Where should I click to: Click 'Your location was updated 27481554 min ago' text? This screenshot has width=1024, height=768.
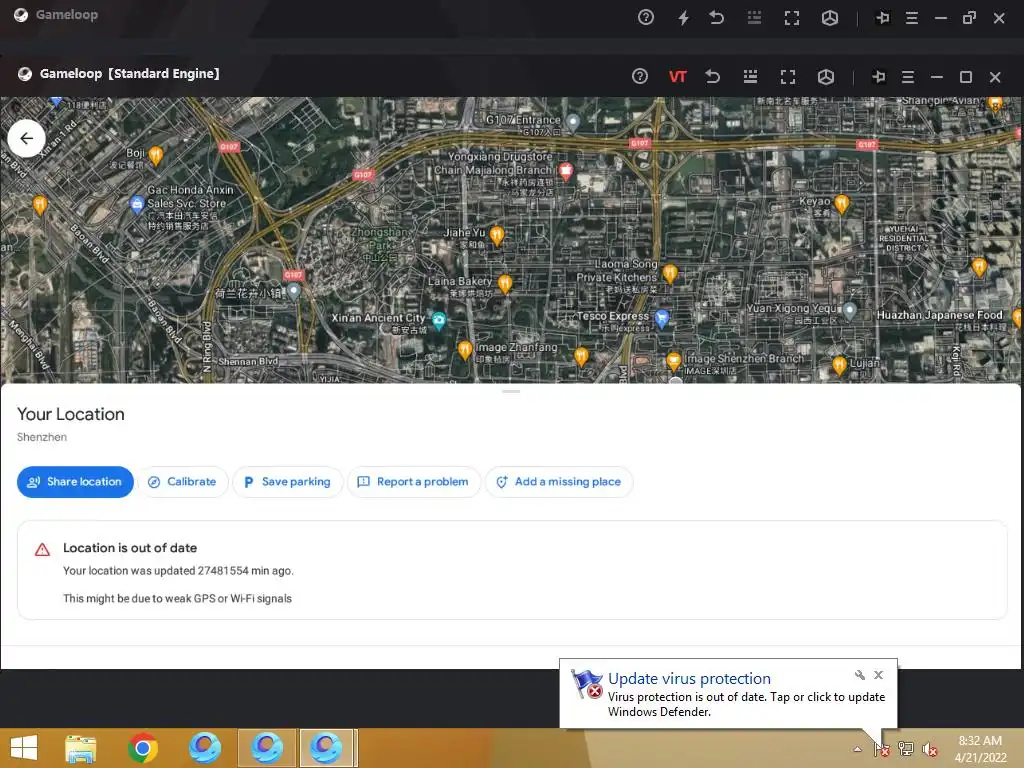pyautogui.click(x=178, y=571)
